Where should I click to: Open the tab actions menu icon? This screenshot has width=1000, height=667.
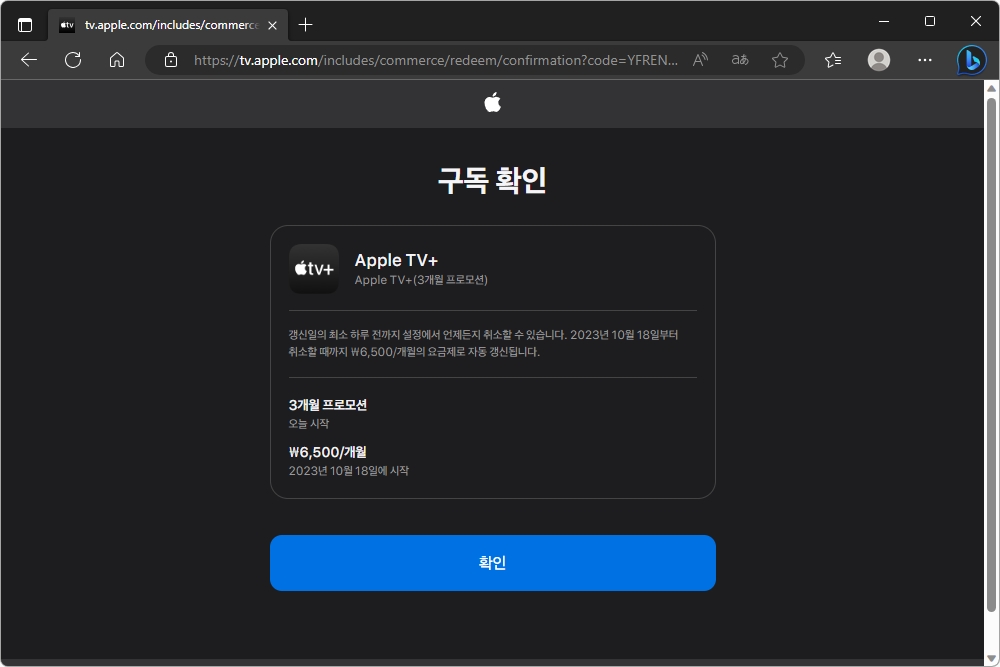[25, 25]
